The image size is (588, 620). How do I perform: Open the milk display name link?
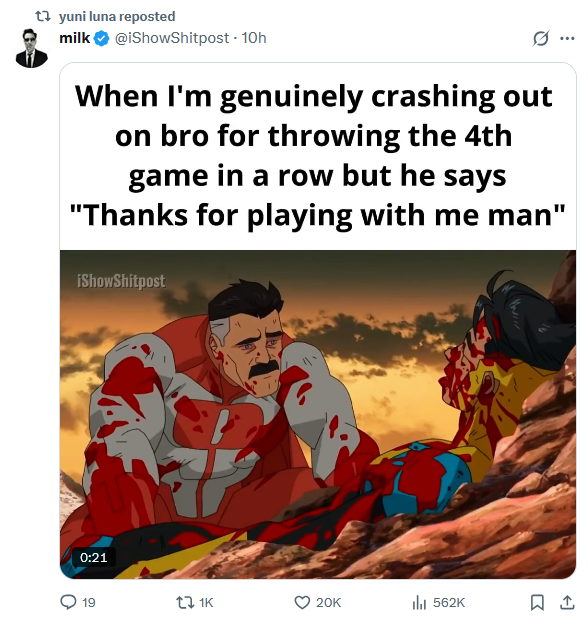(x=75, y=38)
